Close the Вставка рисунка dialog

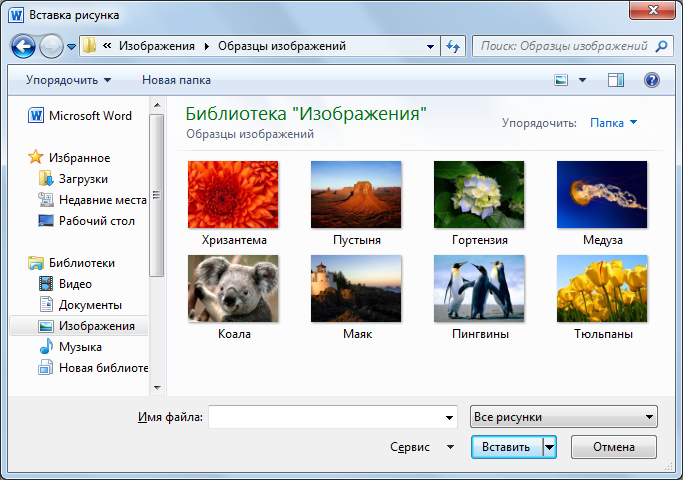point(652,10)
